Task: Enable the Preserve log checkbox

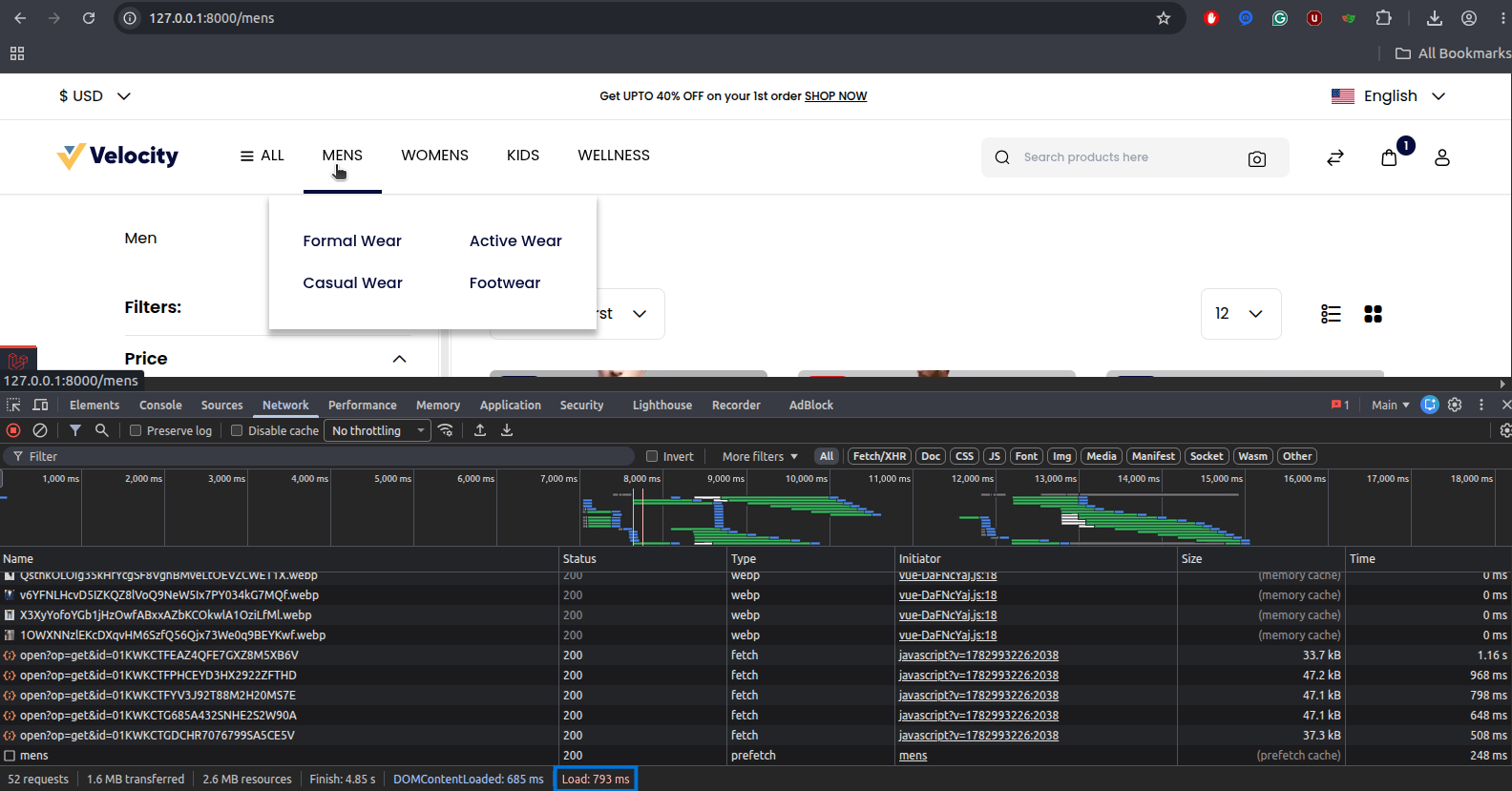Action: coord(136,430)
